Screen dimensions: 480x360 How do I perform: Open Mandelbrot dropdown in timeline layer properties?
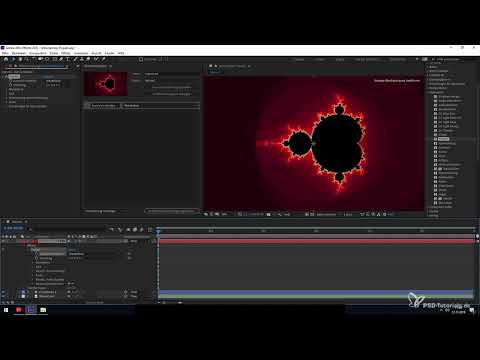coord(76,254)
